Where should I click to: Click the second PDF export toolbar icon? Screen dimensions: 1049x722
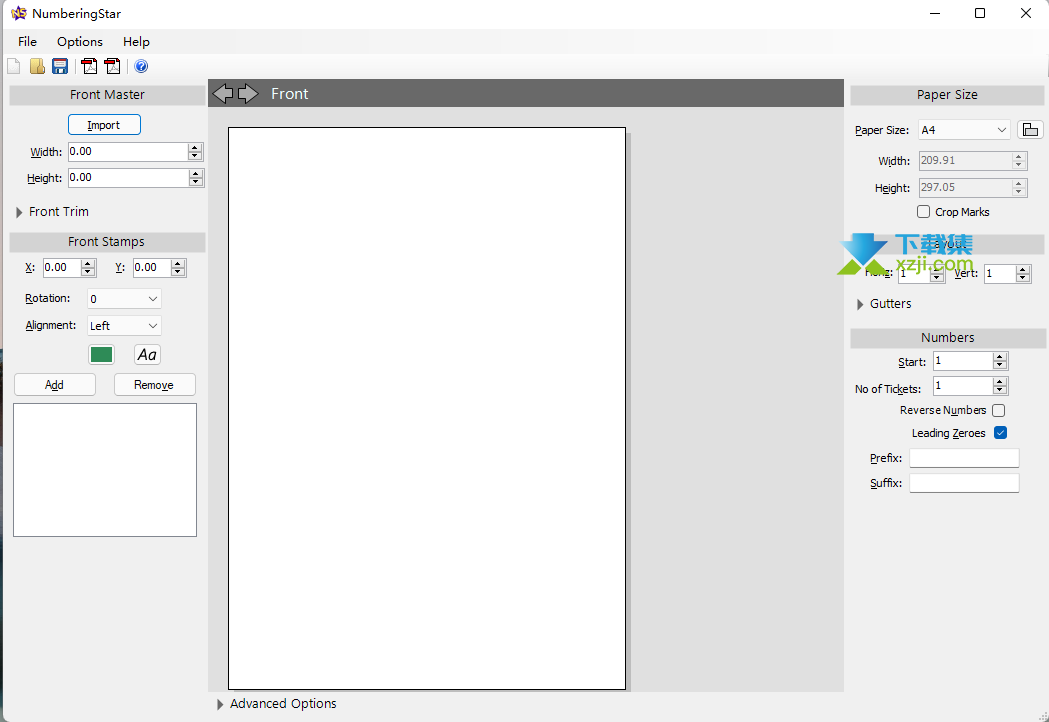coord(112,67)
